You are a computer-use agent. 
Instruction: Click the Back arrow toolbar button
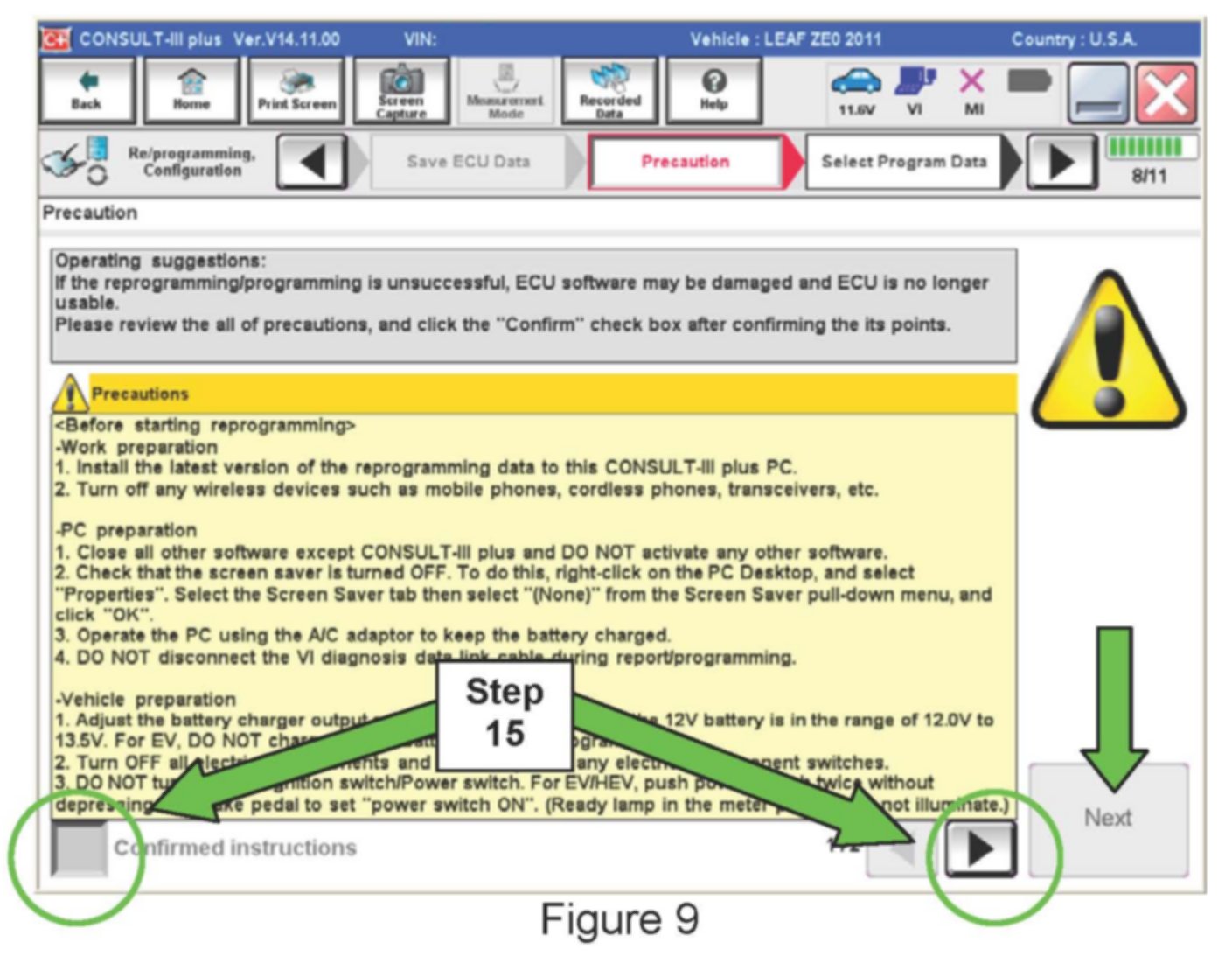tap(87, 91)
